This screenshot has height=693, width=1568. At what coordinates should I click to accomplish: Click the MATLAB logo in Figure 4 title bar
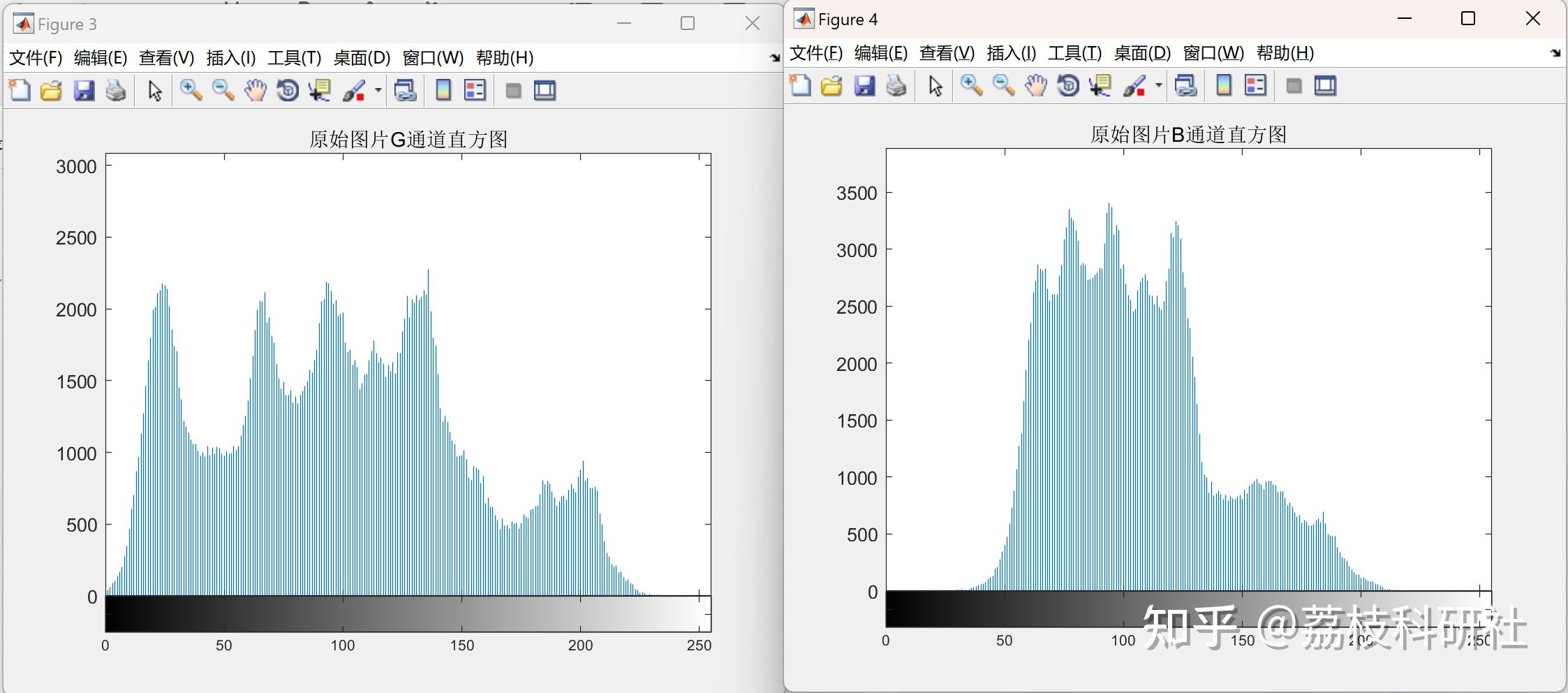[804, 19]
